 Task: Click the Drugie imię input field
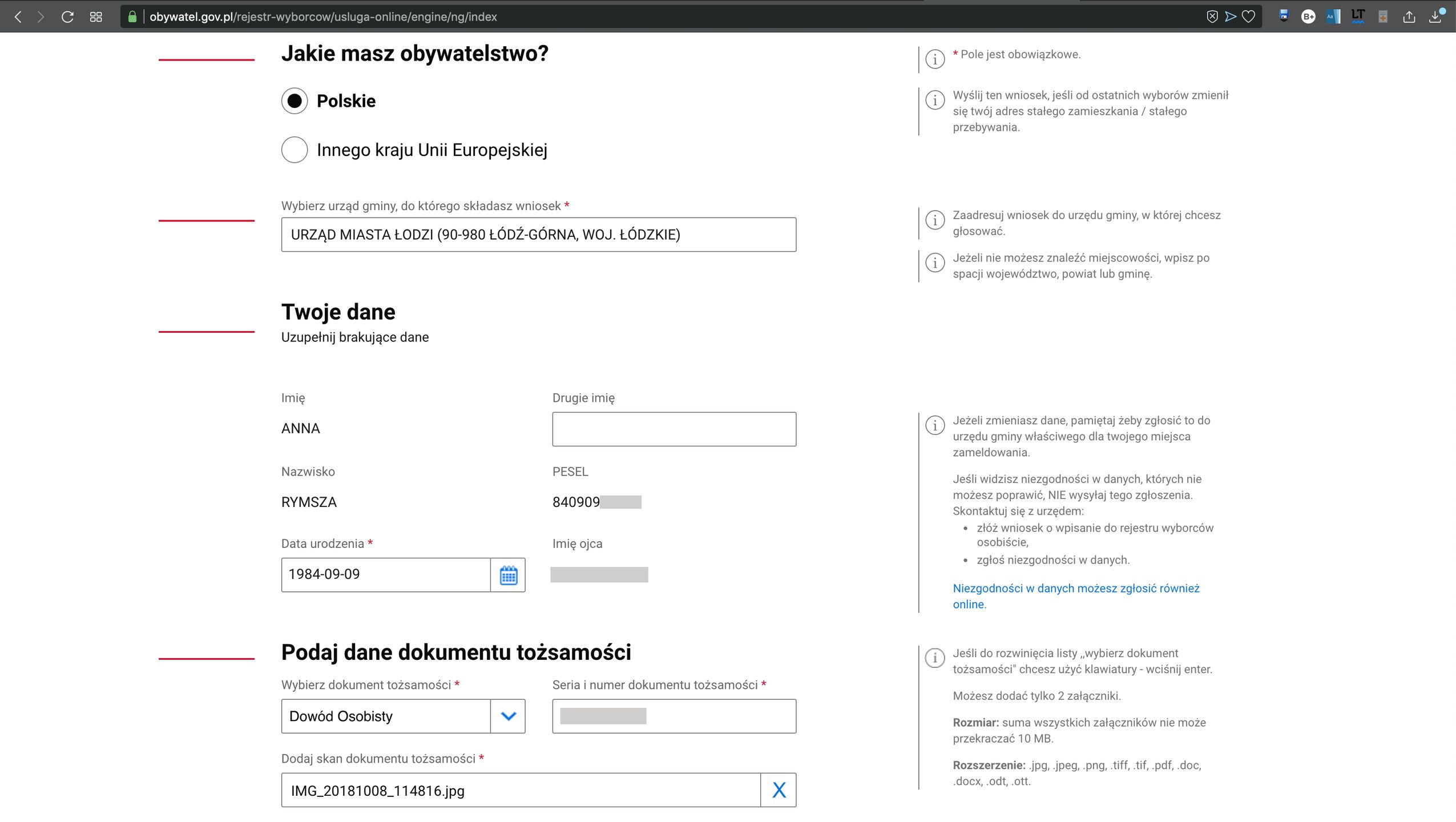(673, 429)
